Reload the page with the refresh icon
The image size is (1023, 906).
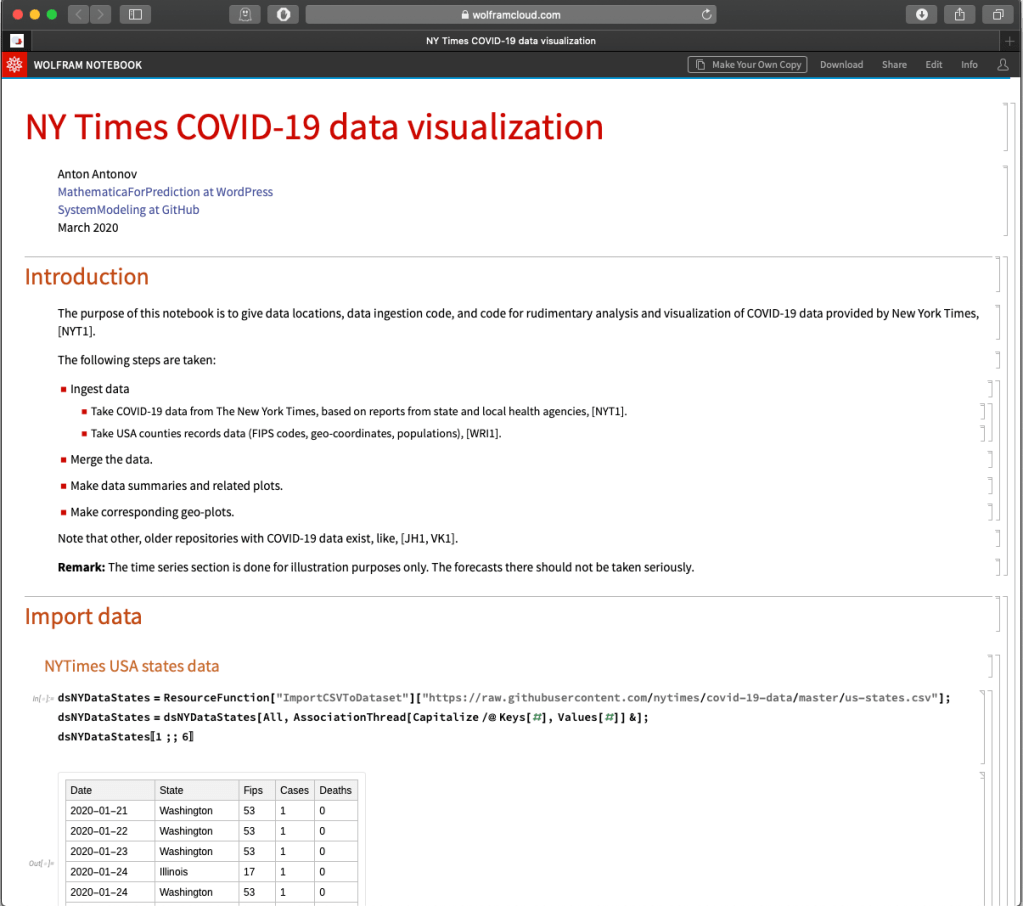pyautogui.click(x=706, y=14)
